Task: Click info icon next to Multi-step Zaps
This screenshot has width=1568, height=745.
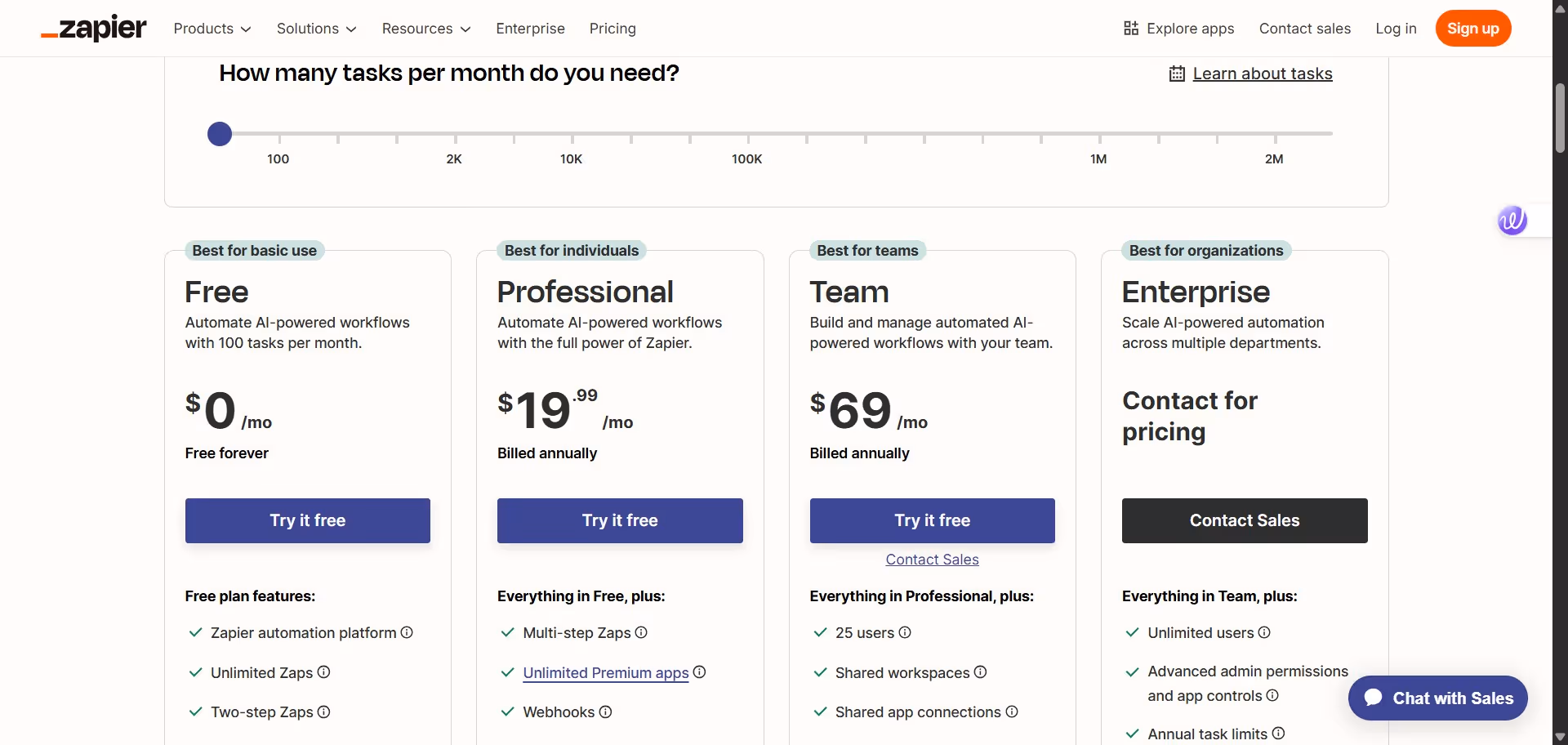Action: pyautogui.click(x=641, y=632)
